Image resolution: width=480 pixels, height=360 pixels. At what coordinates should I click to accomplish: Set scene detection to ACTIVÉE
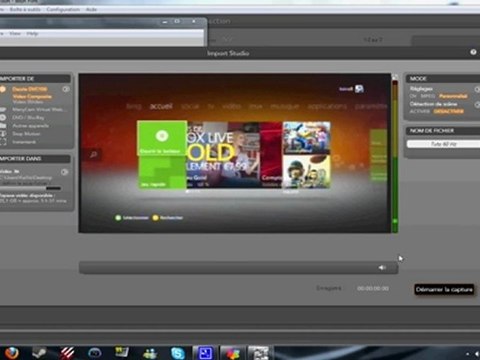(420, 111)
